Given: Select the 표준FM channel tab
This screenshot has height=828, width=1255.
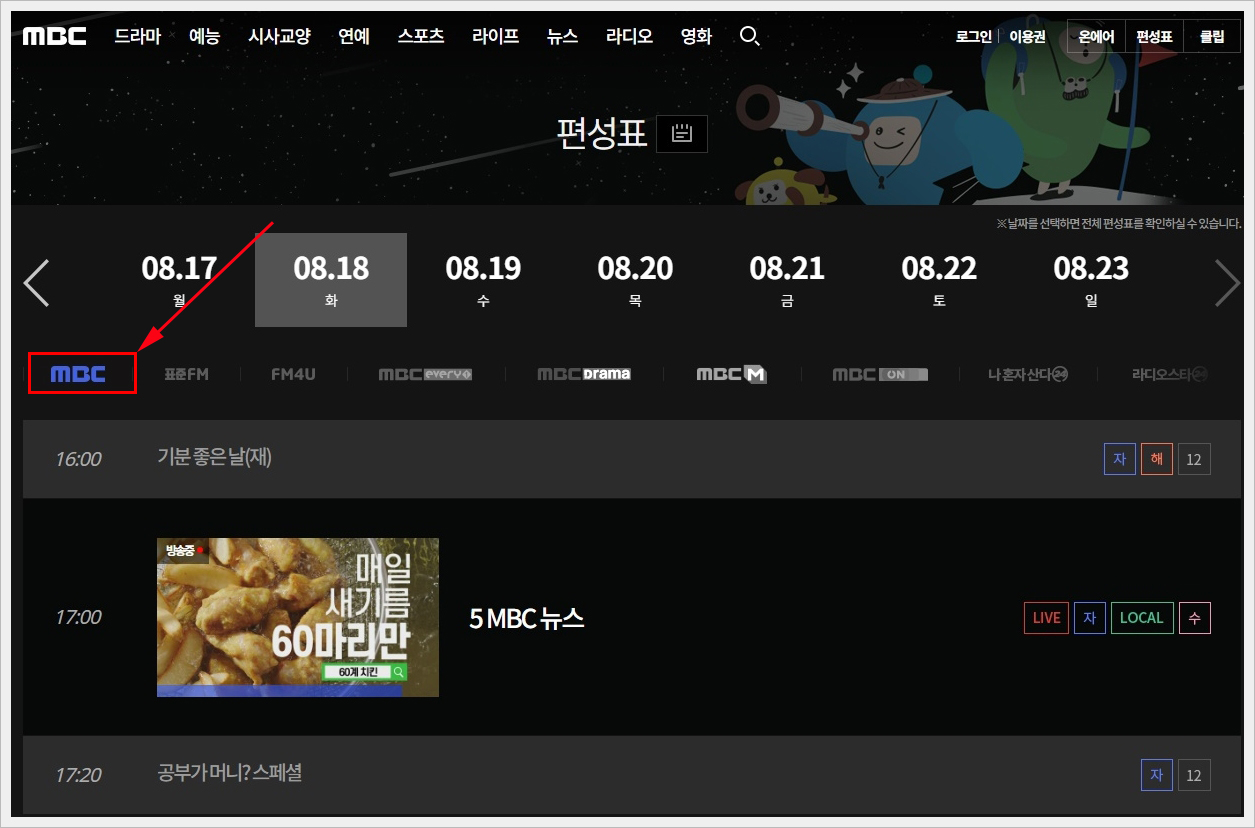Looking at the screenshot, I should click(x=187, y=374).
